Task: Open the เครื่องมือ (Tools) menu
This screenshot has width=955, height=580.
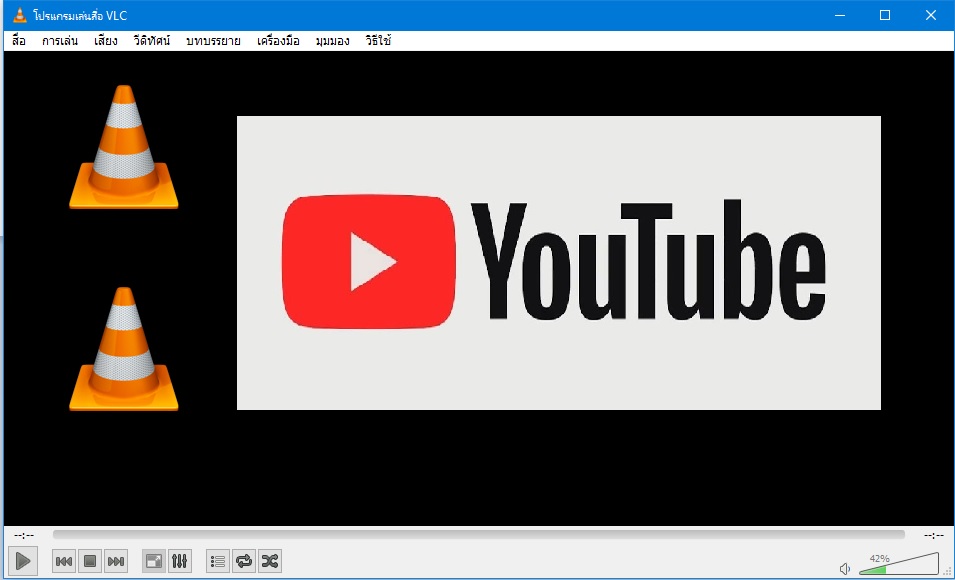Action: click(278, 41)
